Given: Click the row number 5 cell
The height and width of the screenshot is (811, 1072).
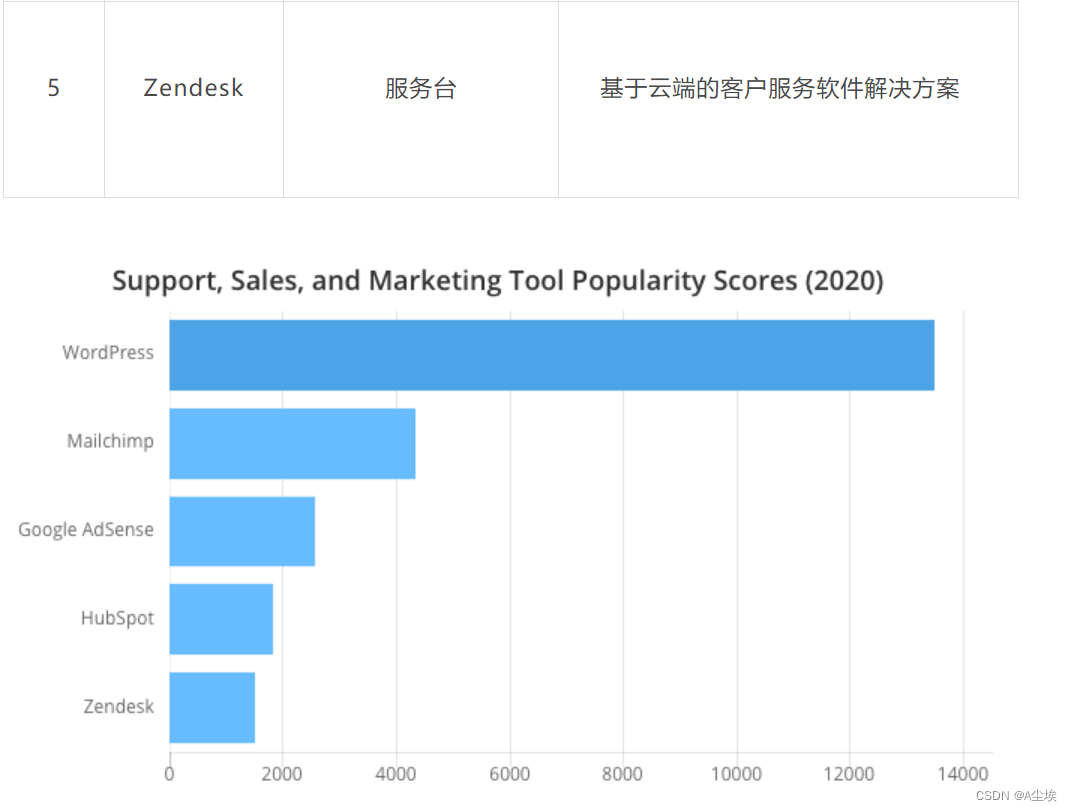Looking at the screenshot, I should [x=54, y=99].
